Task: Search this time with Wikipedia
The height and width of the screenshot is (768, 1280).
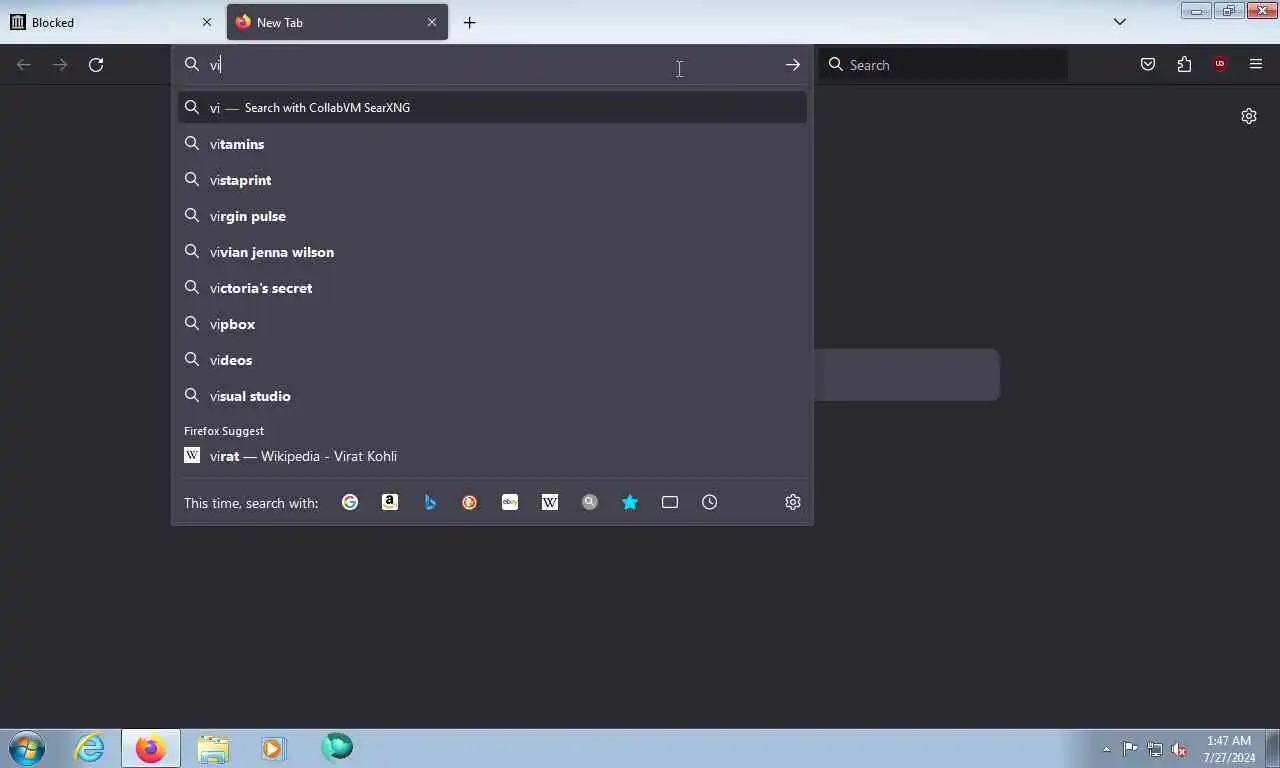Action: pyautogui.click(x=550, y=502)
